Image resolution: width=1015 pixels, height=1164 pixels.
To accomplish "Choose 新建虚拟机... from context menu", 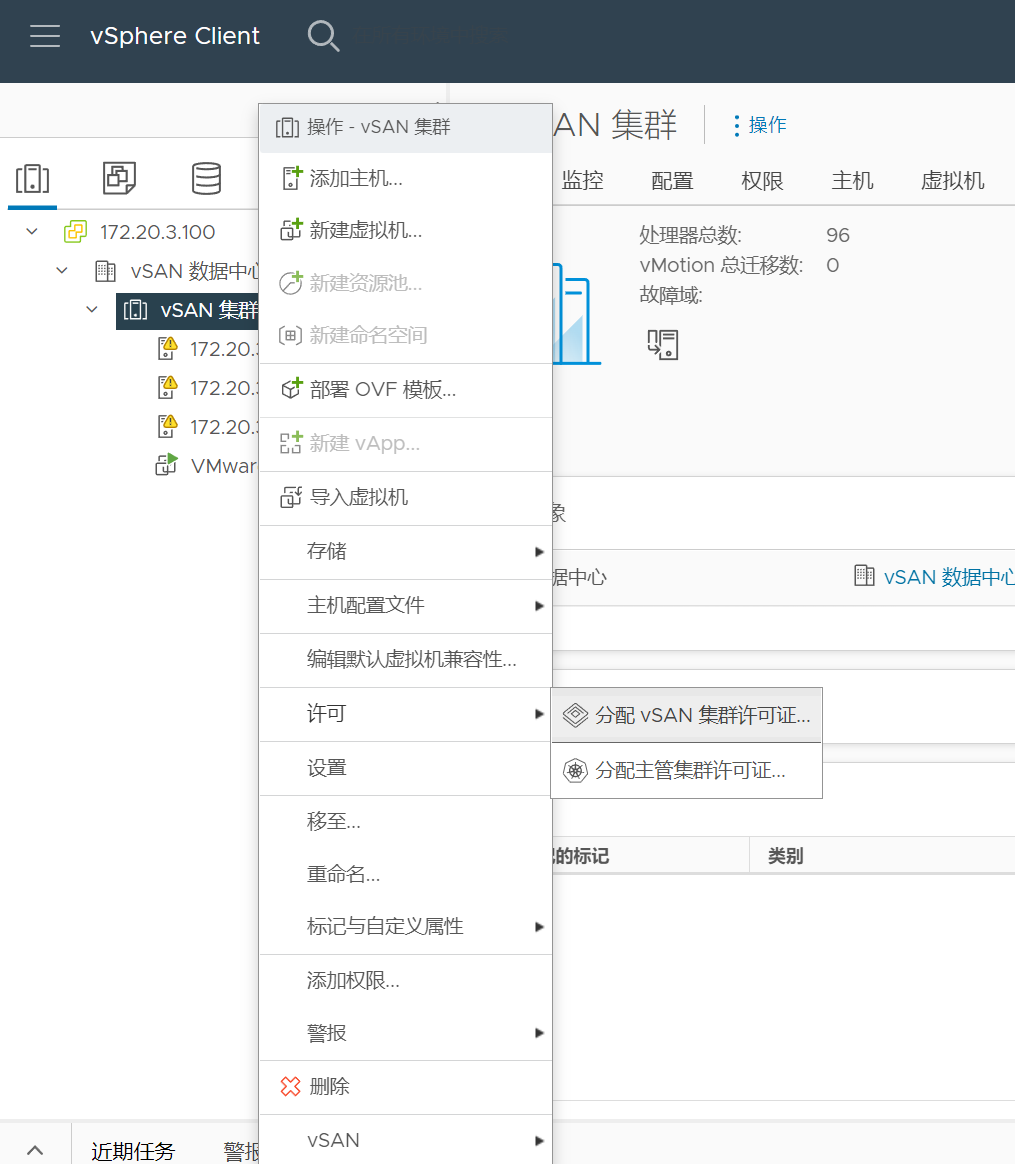I will pos(405,230).
